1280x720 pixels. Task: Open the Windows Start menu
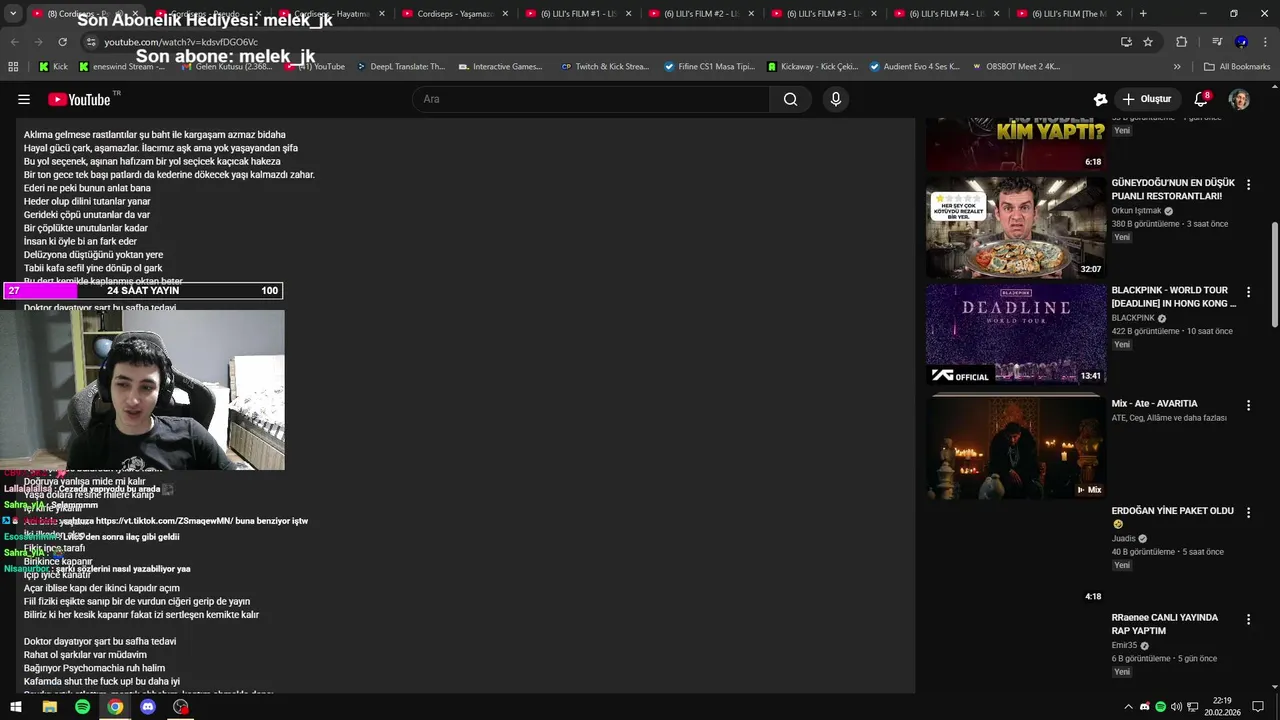(15, 706)
